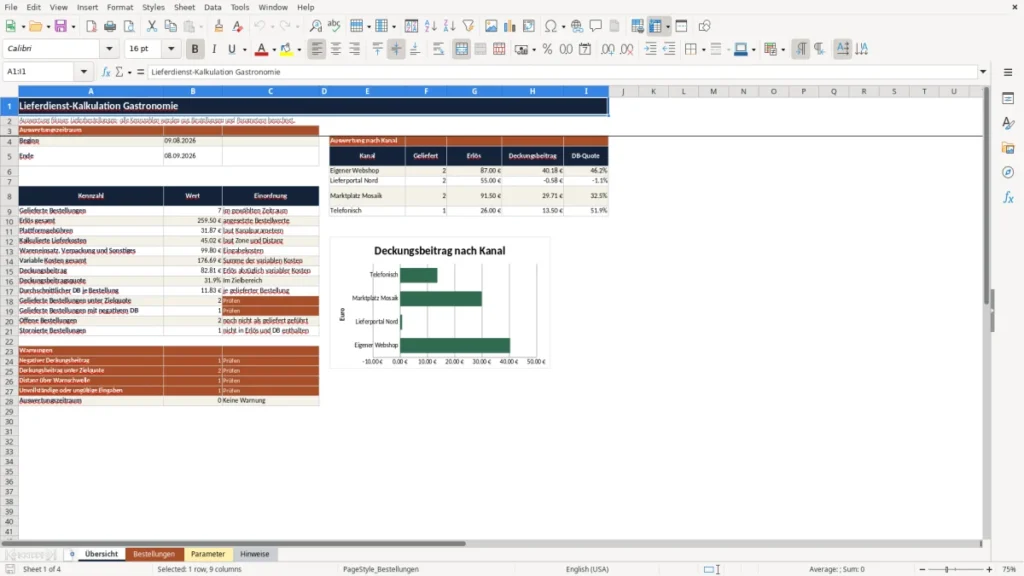Viewport: 1024px width, 576px height.
Task: Click into the formula input line
Action: click(x=562, y=72)
